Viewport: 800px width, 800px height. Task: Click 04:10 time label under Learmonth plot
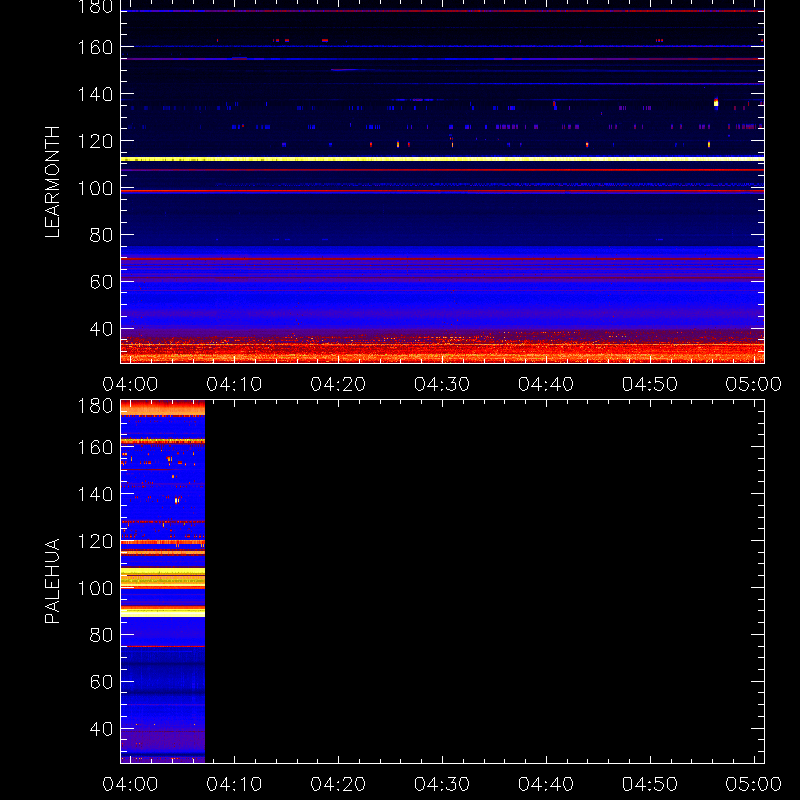tap(234, 384)
